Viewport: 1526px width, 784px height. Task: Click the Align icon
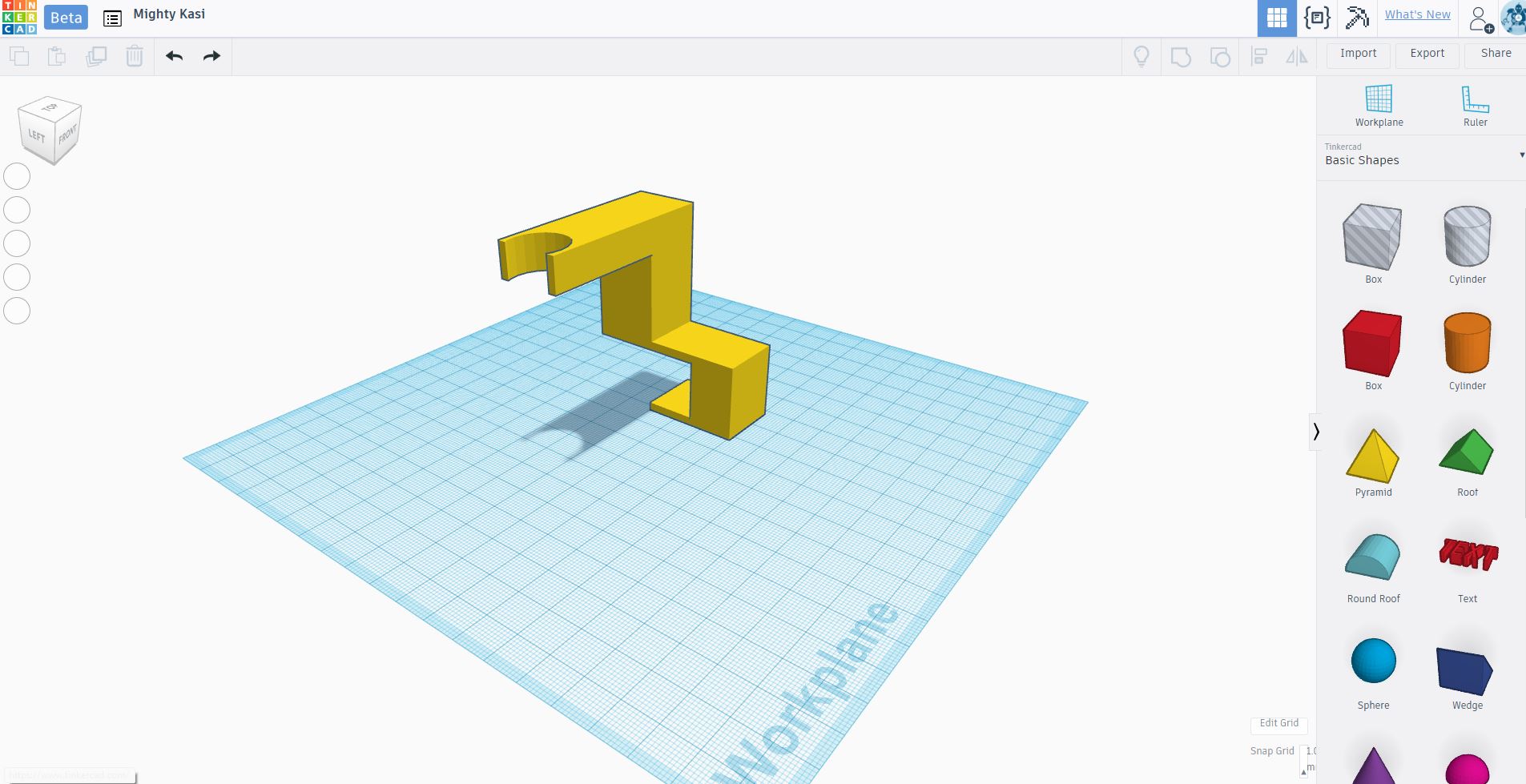(x=1259, y=57)
